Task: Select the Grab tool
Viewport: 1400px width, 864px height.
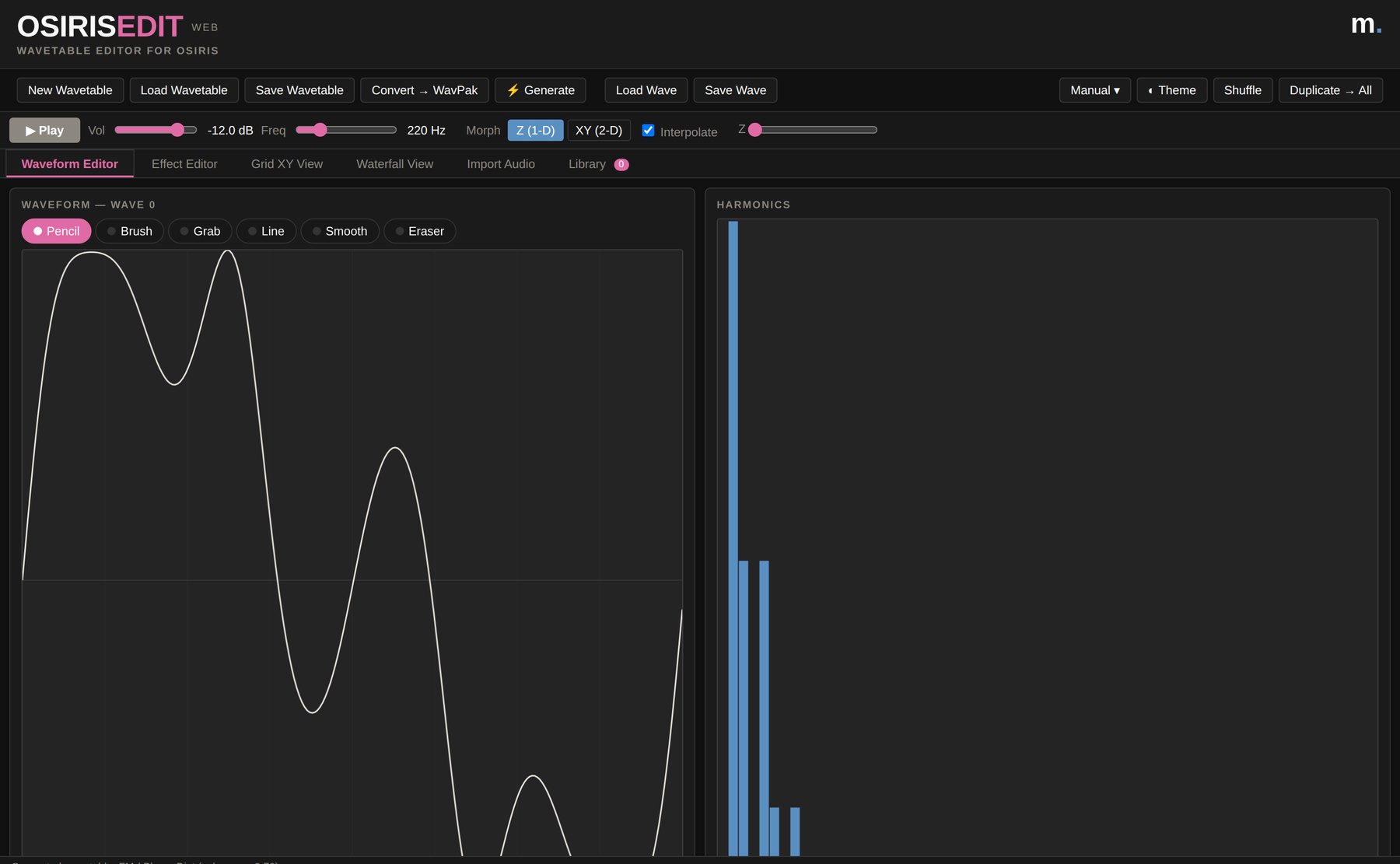Action: 200,231
